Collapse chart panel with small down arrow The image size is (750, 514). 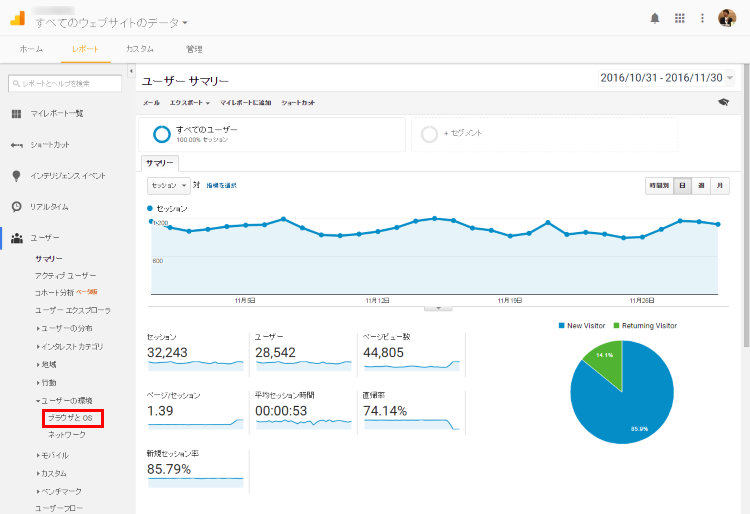[x=438, y=308]
